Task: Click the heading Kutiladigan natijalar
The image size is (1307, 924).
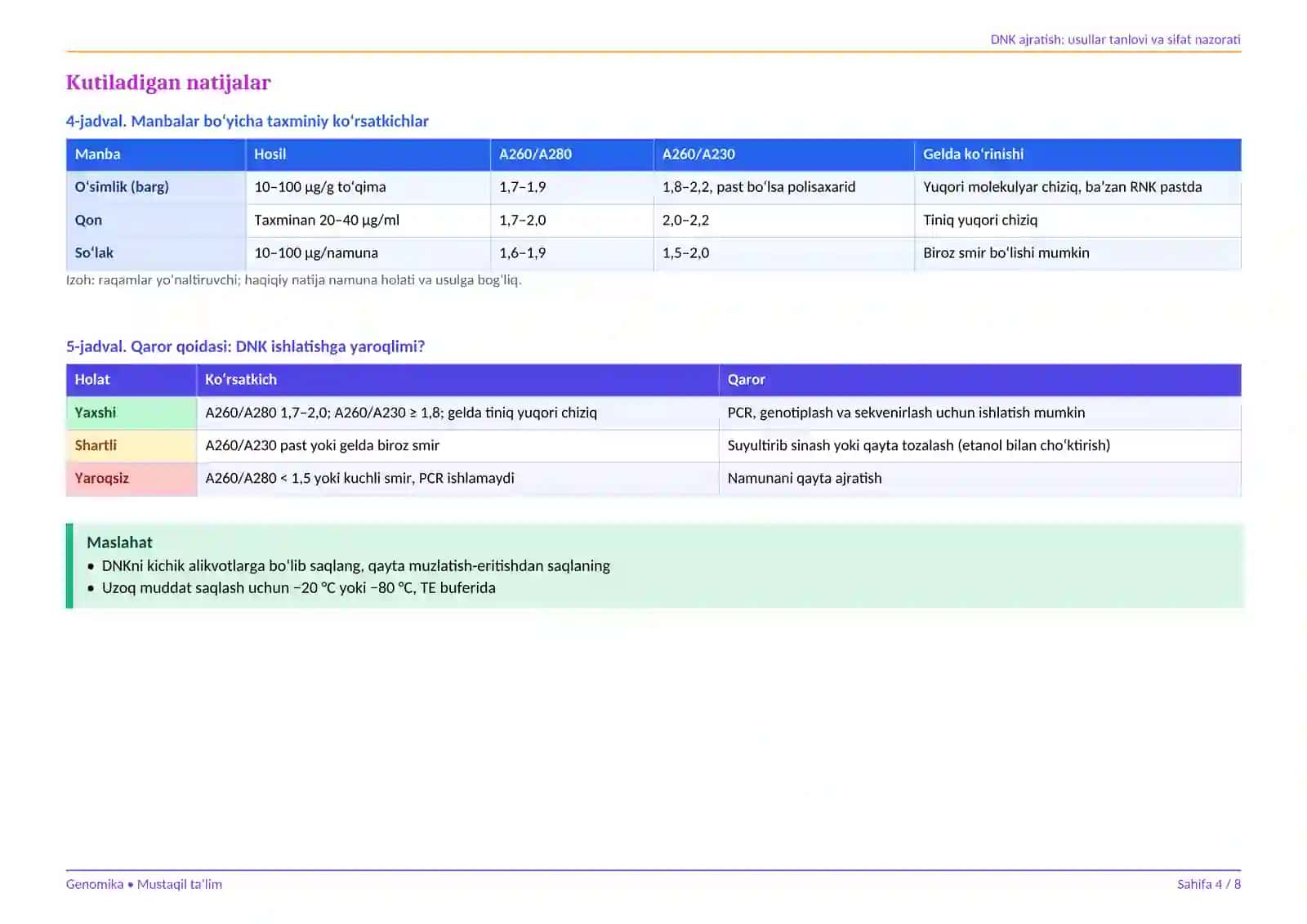Action: 168,83
